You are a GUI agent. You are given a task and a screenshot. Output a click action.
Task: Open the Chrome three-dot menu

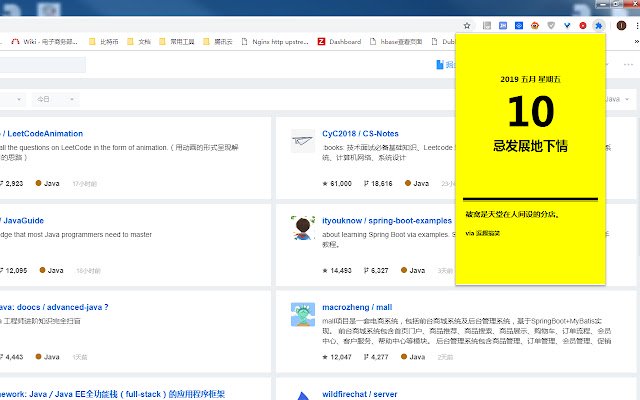(x=637, y=26)
